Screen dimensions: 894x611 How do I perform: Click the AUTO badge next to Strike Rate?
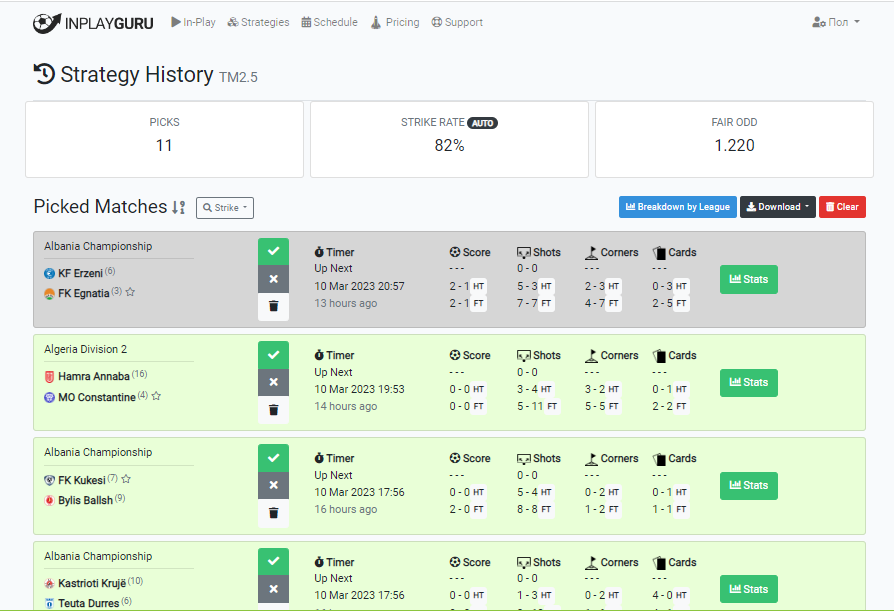point(482,123)
